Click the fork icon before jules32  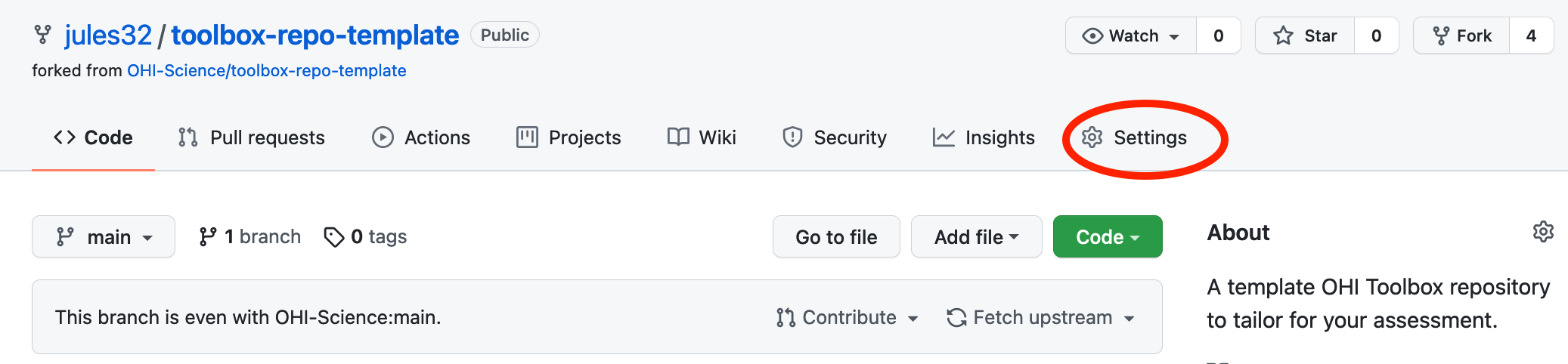43,35
